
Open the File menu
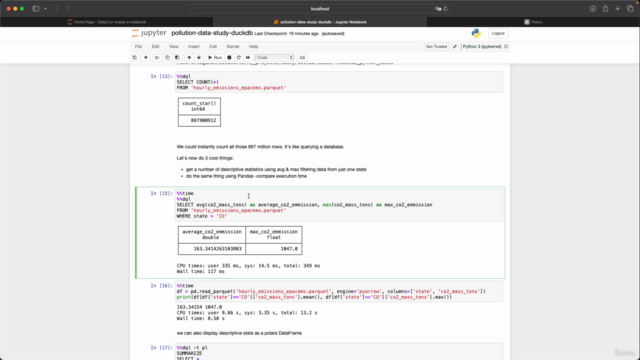click(138, 47)
